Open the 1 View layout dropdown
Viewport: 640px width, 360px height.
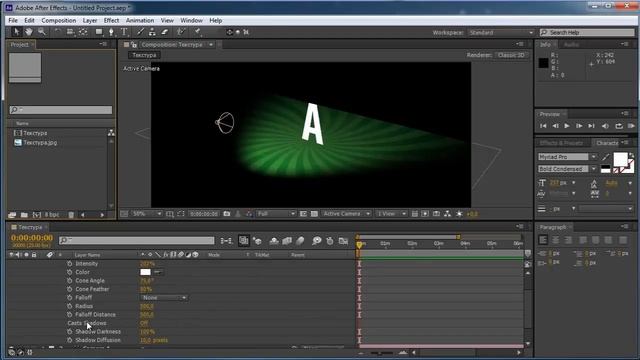point(391,214)
